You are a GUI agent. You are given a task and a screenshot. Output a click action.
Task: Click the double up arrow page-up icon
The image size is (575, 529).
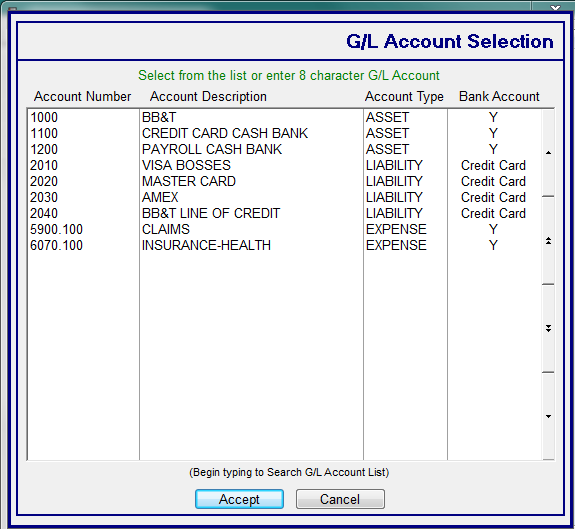click(548, 241)
